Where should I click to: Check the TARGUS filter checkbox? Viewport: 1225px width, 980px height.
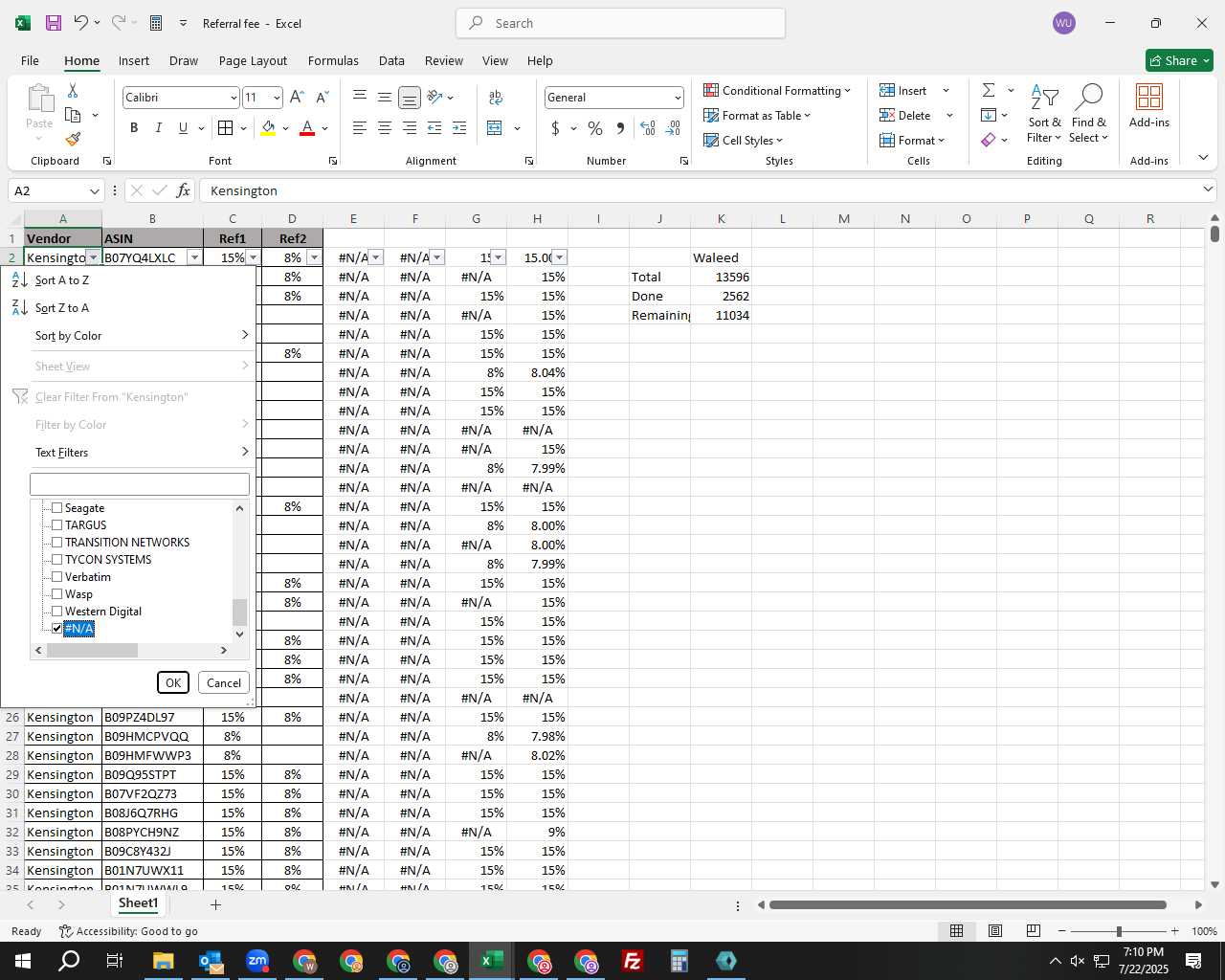(56, 525)
